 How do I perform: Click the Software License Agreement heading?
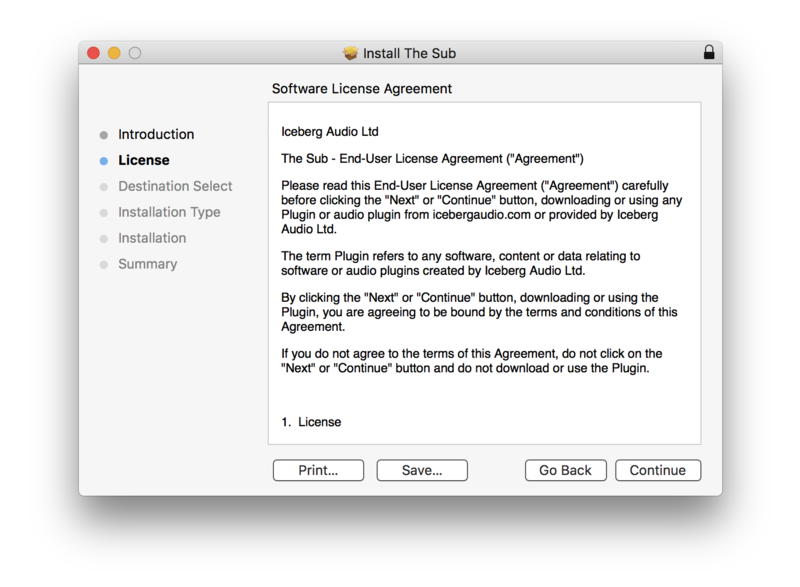coord(362,89)
